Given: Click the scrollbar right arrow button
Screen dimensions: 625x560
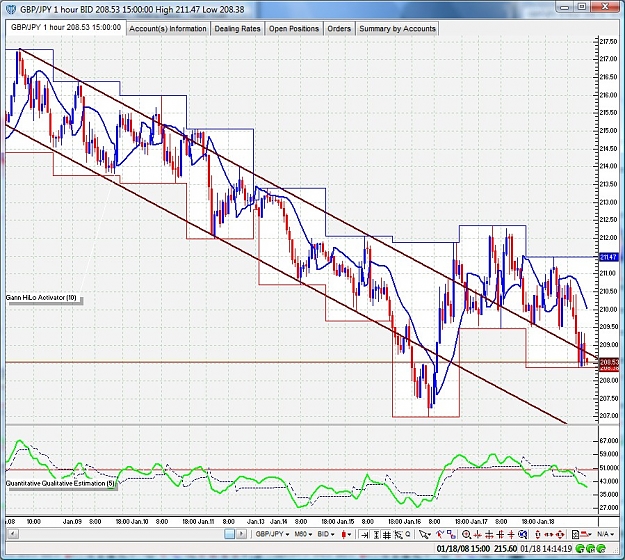Looking at the screenshot, I should [241, 534].
